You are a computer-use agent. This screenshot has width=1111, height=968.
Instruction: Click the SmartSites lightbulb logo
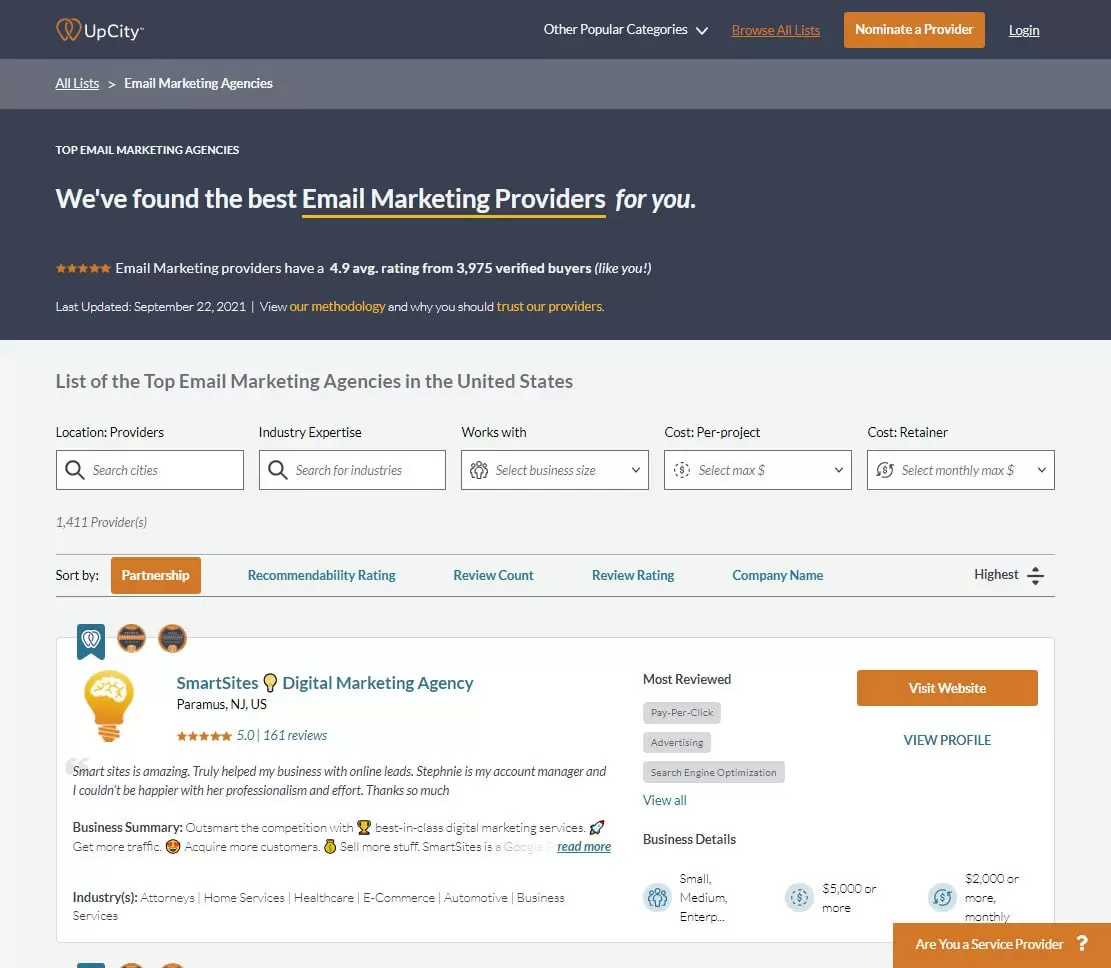(x=108, y=706)
